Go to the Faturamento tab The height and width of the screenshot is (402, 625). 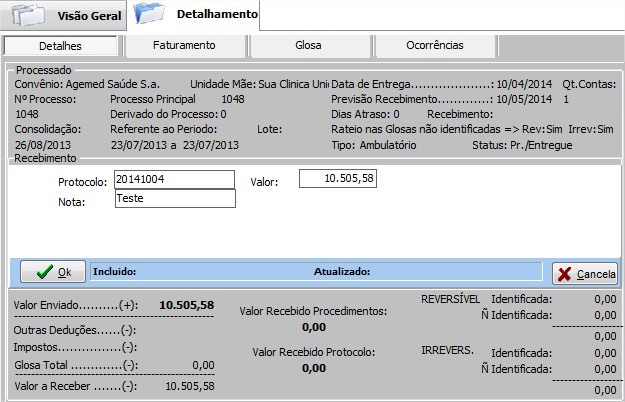coord(184,46)
